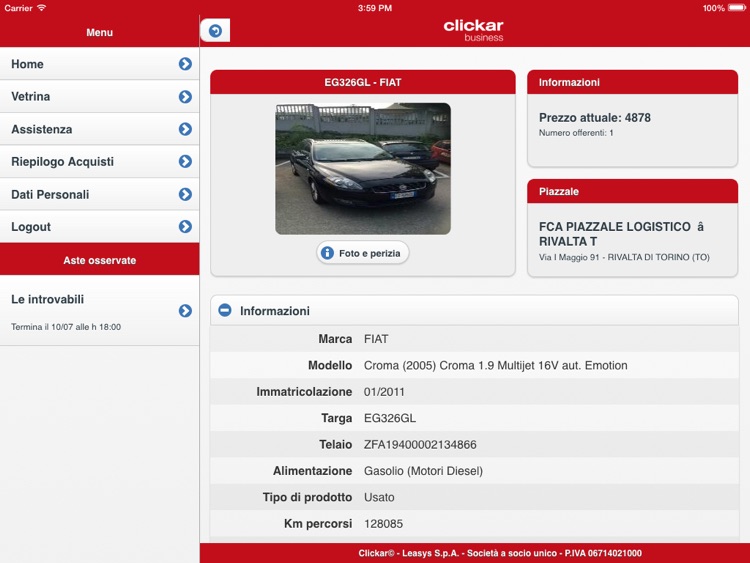Click the Telaio value ZFA19400002134866

420,444
